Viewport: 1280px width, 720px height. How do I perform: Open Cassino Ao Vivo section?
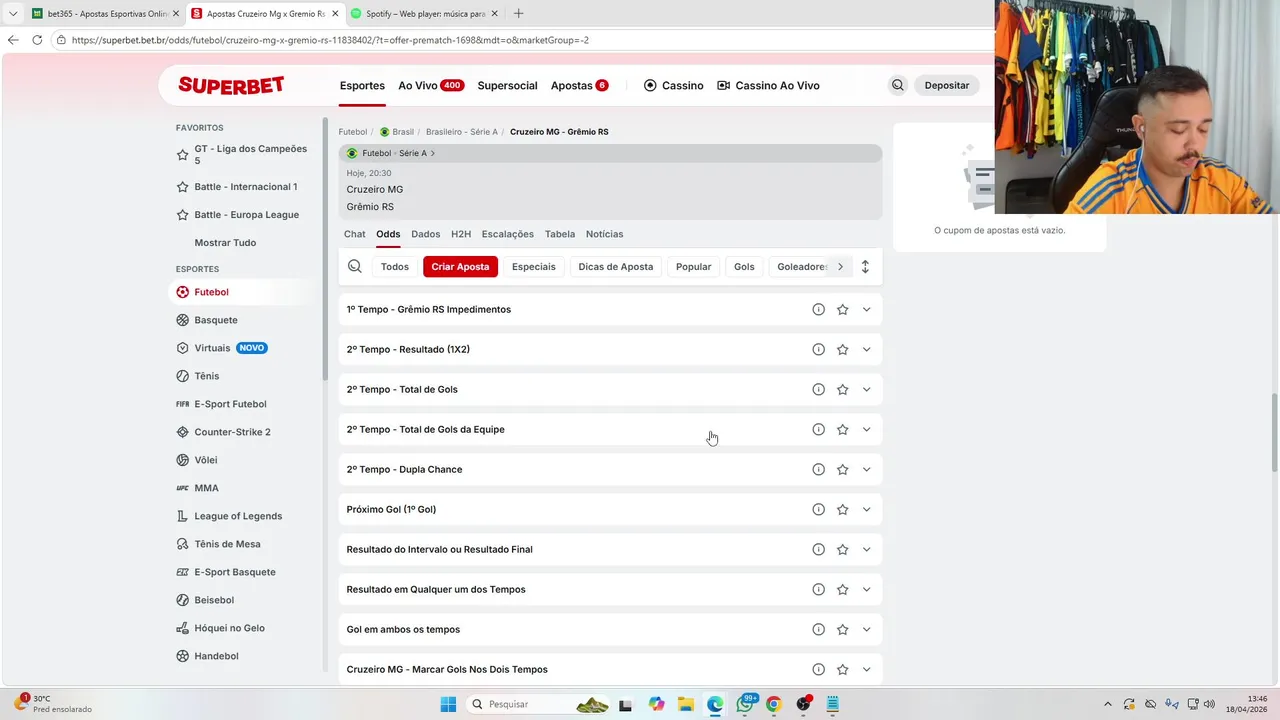768,85
